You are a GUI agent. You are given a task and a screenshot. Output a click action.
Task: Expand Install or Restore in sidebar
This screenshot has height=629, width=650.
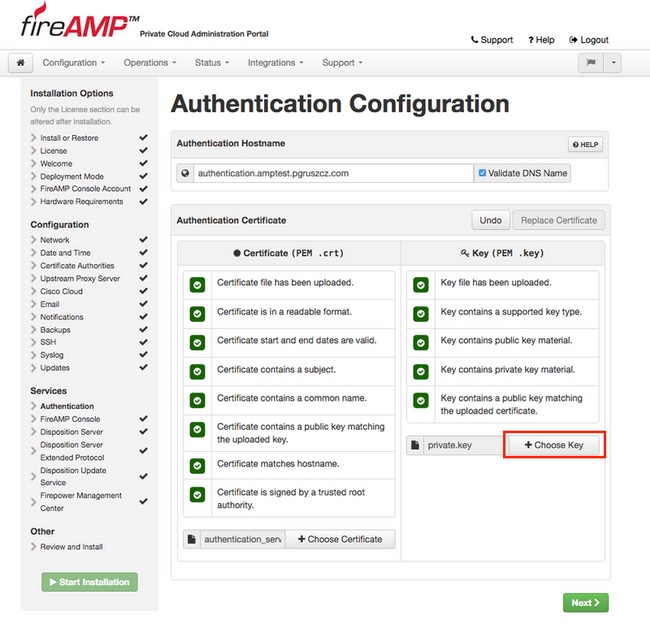pyautogui.click(x=69, y=138)
